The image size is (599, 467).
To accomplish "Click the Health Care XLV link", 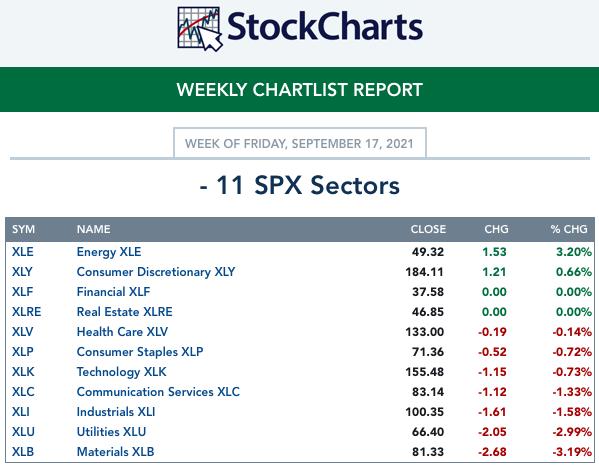I will [x=122, y=332].
